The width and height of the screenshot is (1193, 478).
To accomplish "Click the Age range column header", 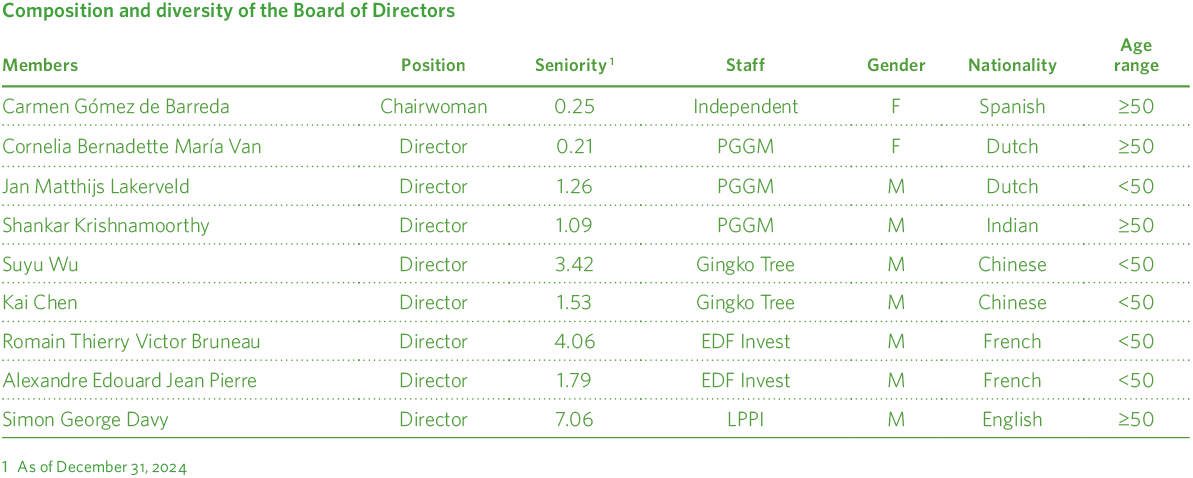I will pos(1136,55).
